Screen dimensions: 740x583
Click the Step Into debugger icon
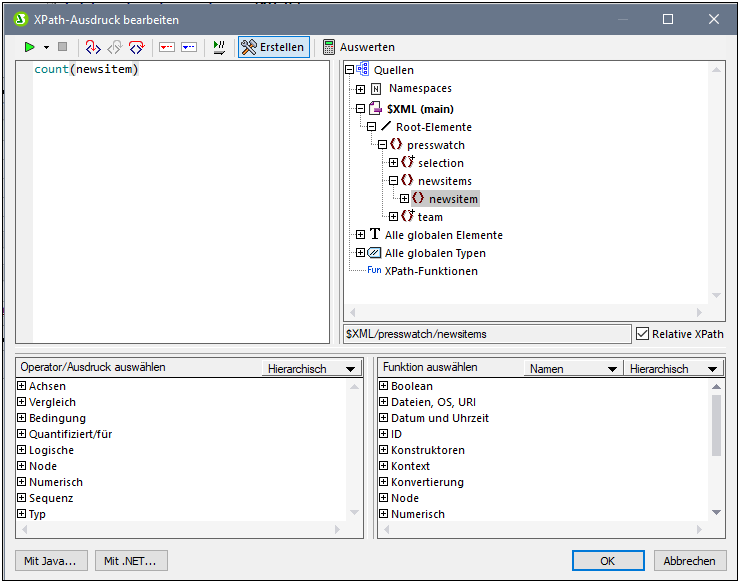coord(93,47)
